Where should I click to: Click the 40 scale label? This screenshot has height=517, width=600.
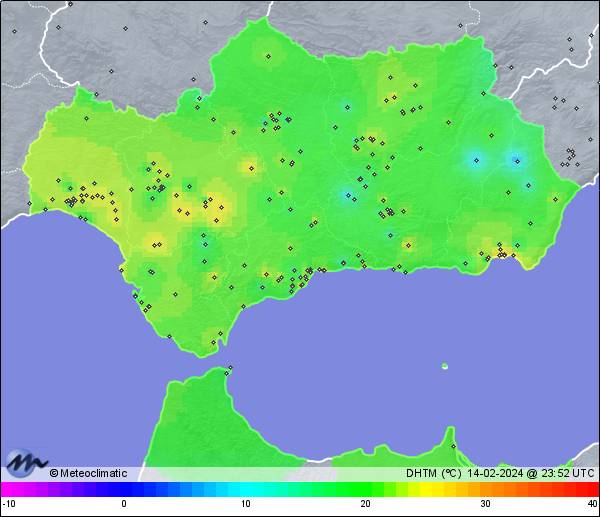click(x=593, y=504)
